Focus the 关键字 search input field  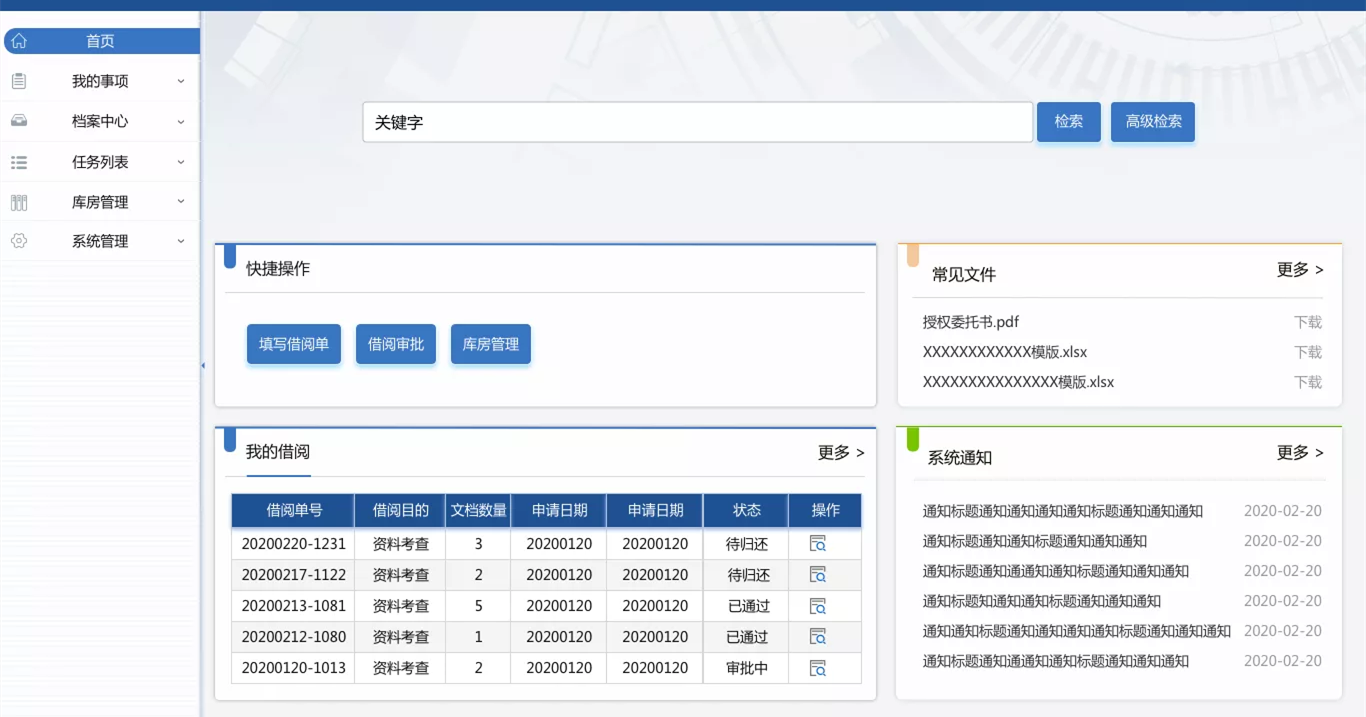(x=697, y=122)
